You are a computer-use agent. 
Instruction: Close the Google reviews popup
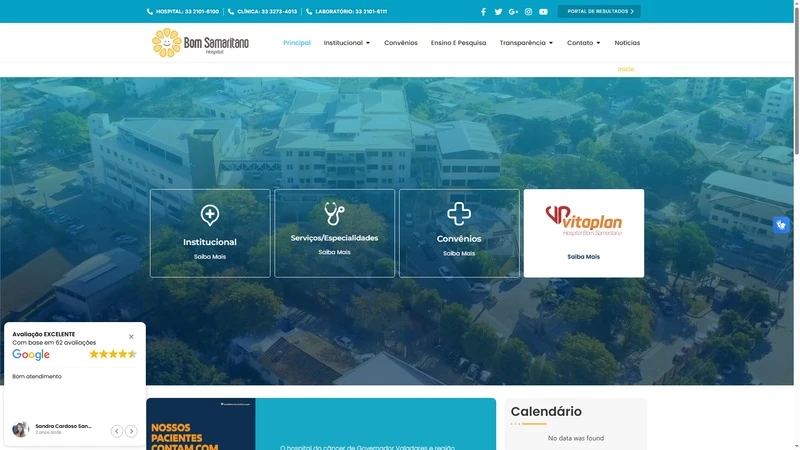pos(131,337)
